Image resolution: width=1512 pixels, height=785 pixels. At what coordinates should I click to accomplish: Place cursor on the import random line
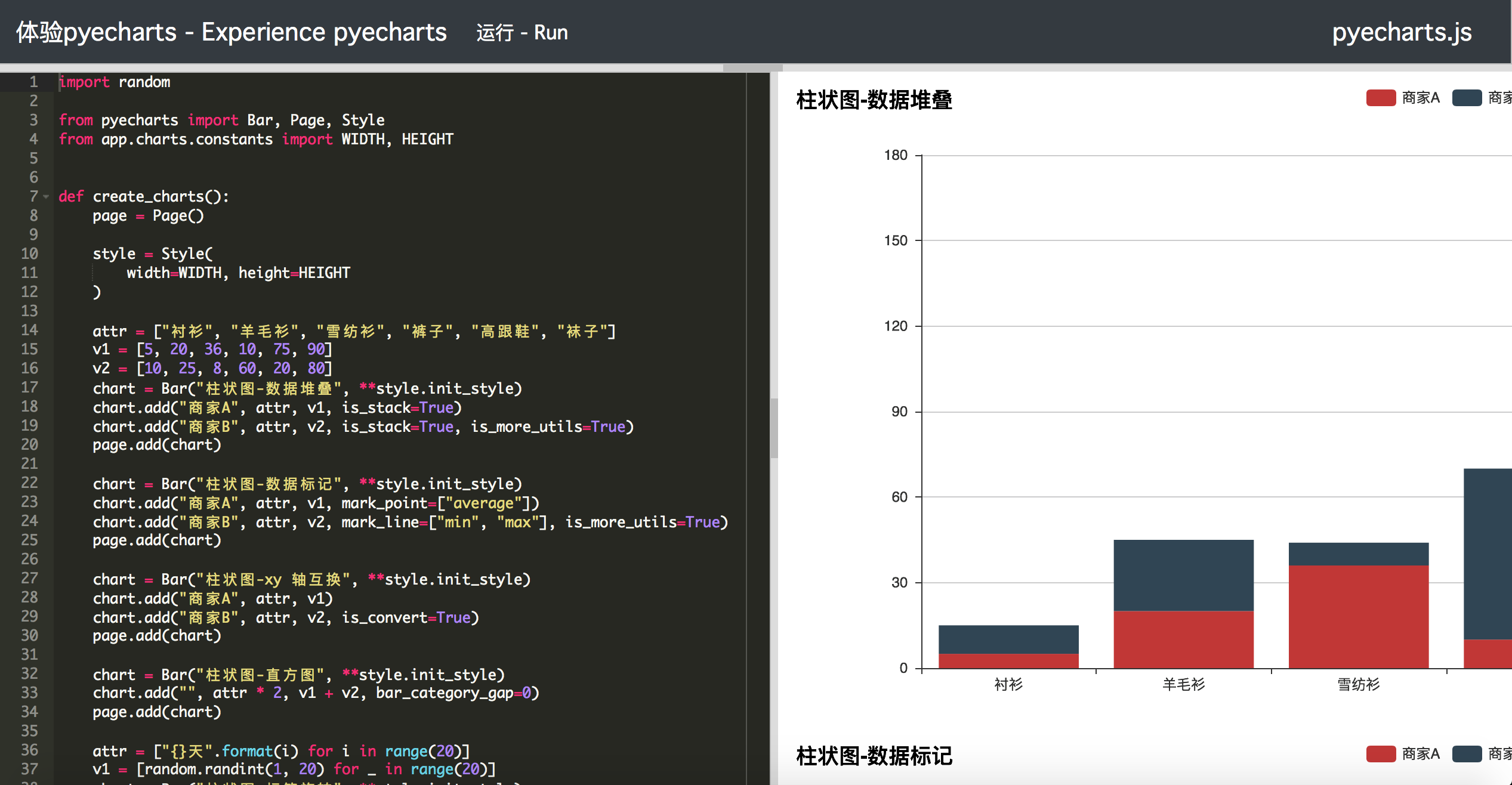click(115, 82)
